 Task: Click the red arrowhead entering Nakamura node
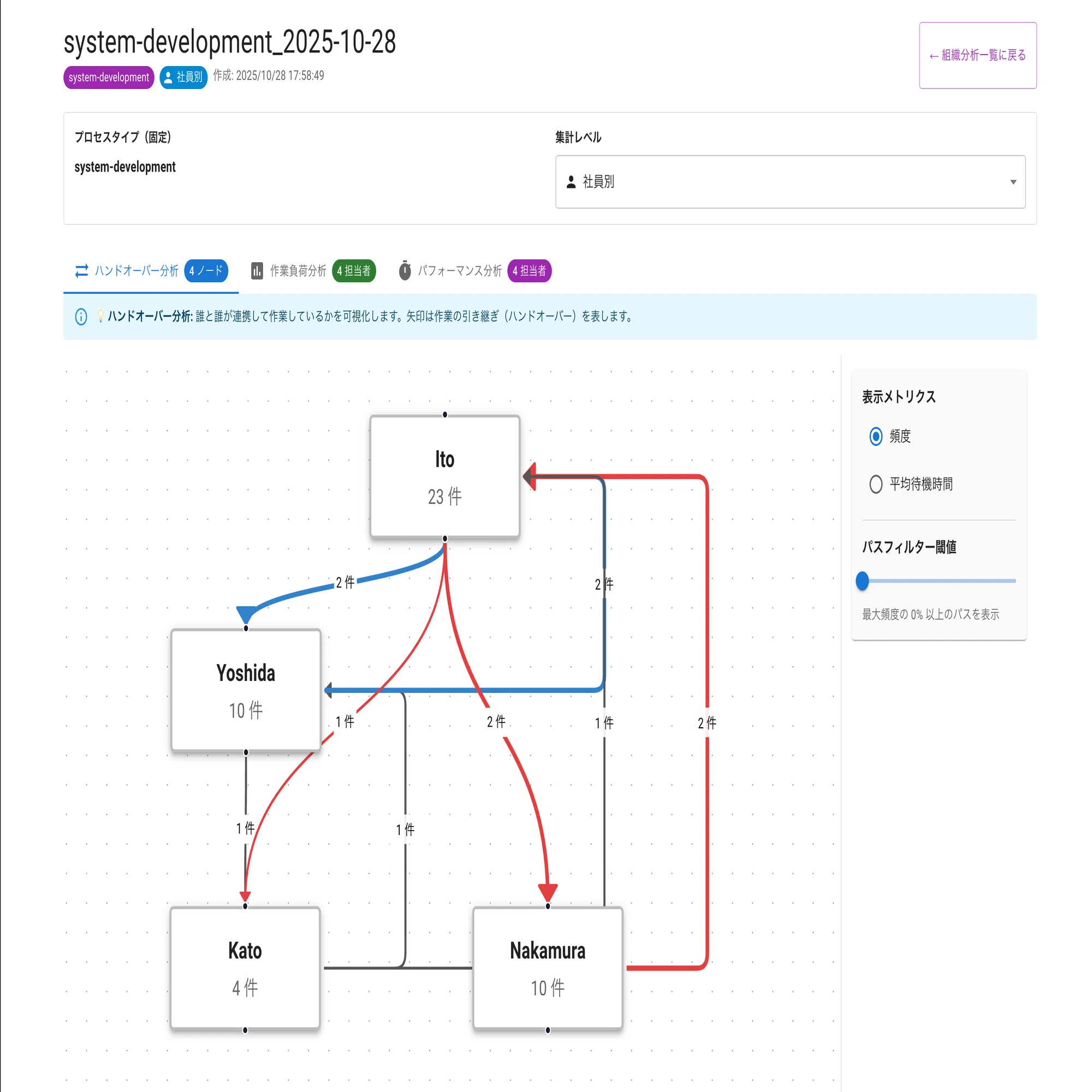[548, 893]
